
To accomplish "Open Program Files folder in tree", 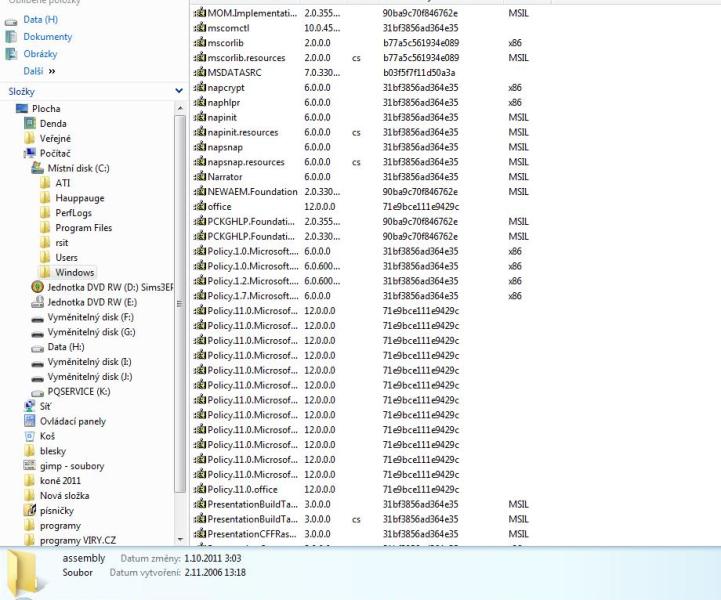I will click(x=83, y=228).
